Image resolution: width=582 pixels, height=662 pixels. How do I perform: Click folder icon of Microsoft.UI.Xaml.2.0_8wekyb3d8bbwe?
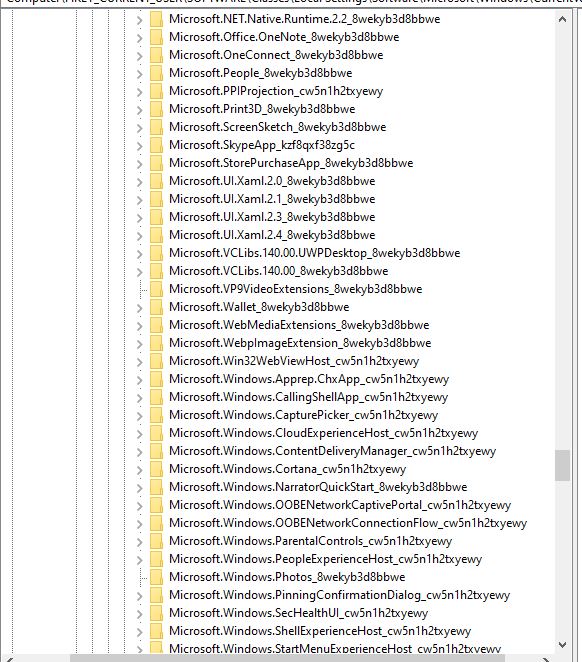[156, 181]
